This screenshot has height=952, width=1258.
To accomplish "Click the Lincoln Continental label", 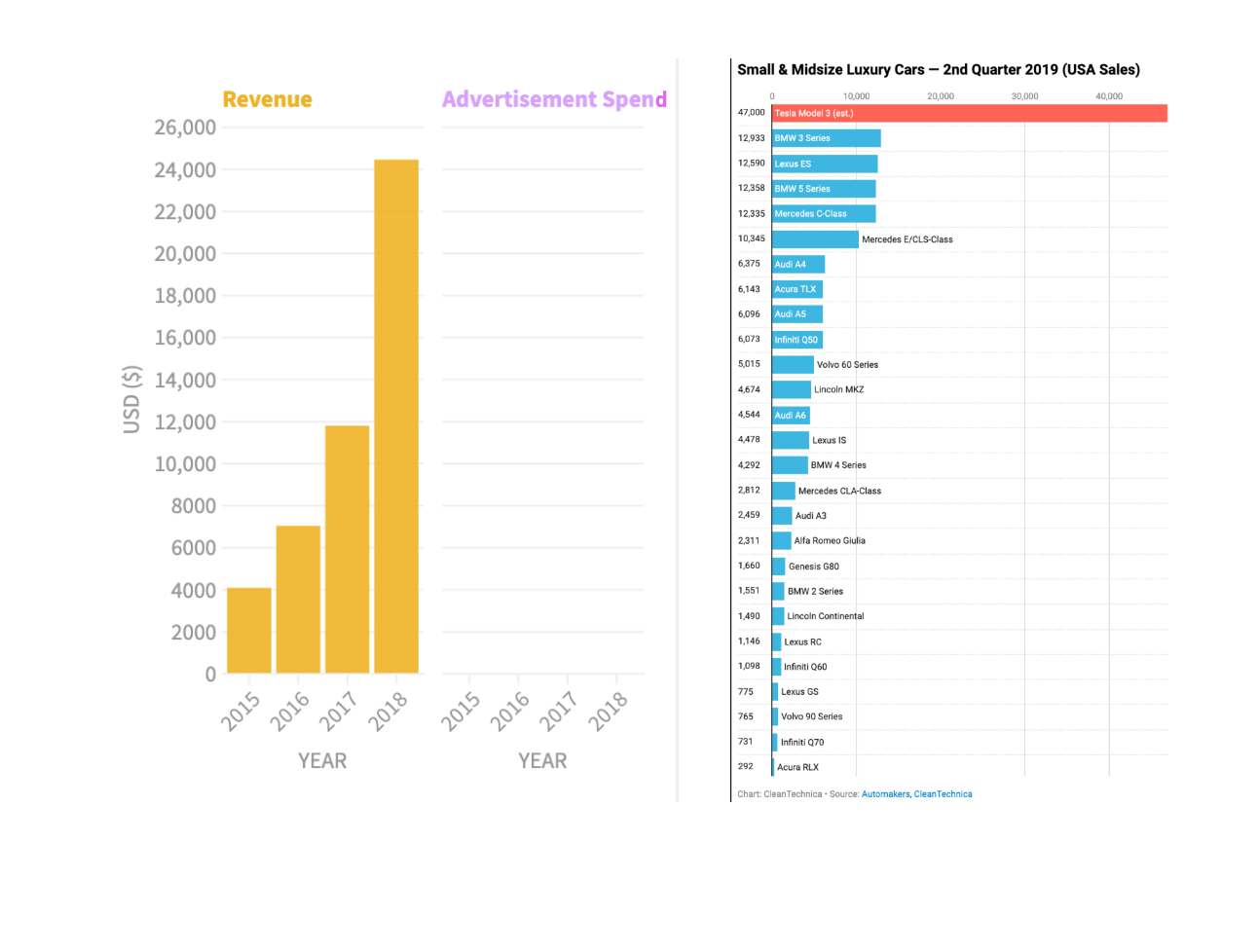I will pos(826,616).
